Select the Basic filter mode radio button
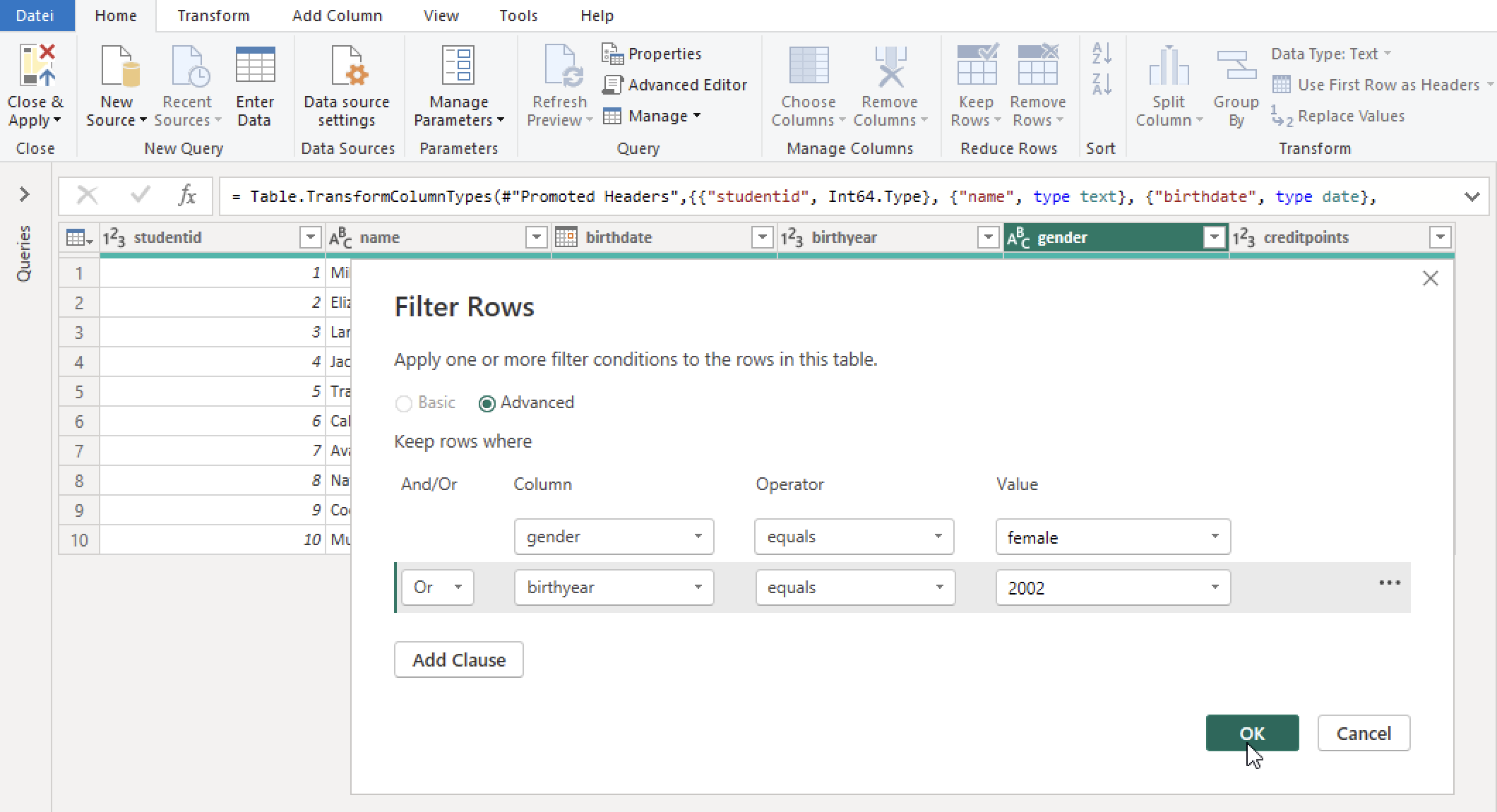Screen dimensions: 1497x812 tap(404, 402)
